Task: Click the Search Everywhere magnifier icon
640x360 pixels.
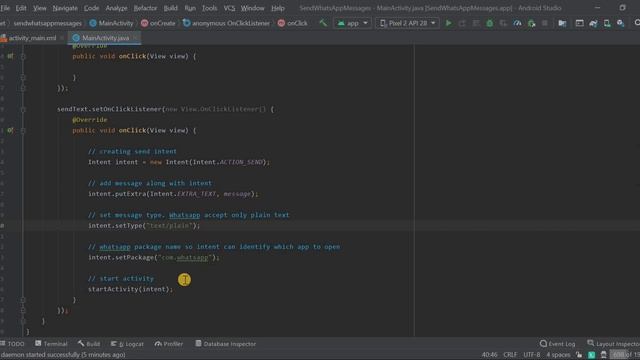Action: [637, 23]
